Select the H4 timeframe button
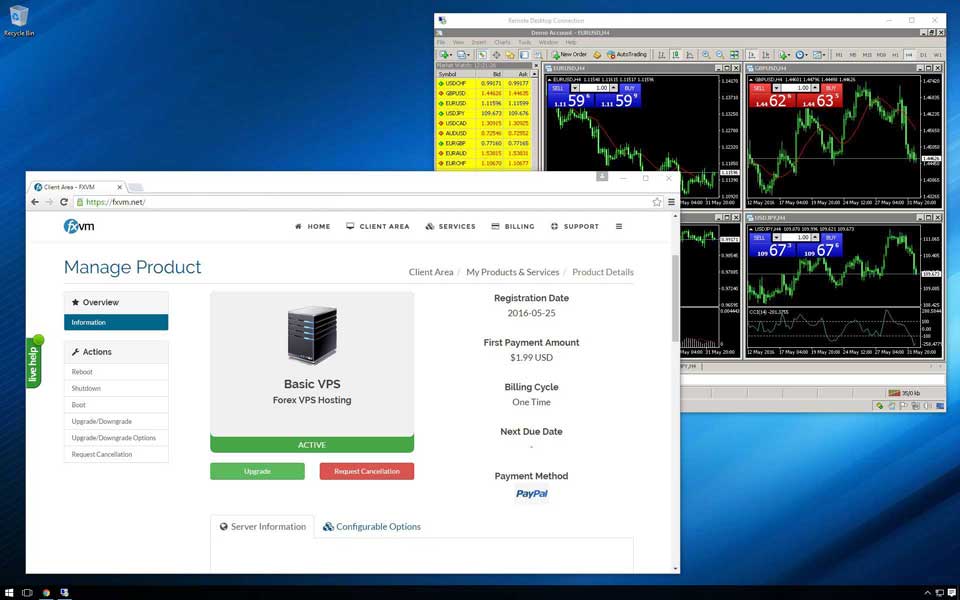Viewport: 960px width, 600px height. click(909, 54)
